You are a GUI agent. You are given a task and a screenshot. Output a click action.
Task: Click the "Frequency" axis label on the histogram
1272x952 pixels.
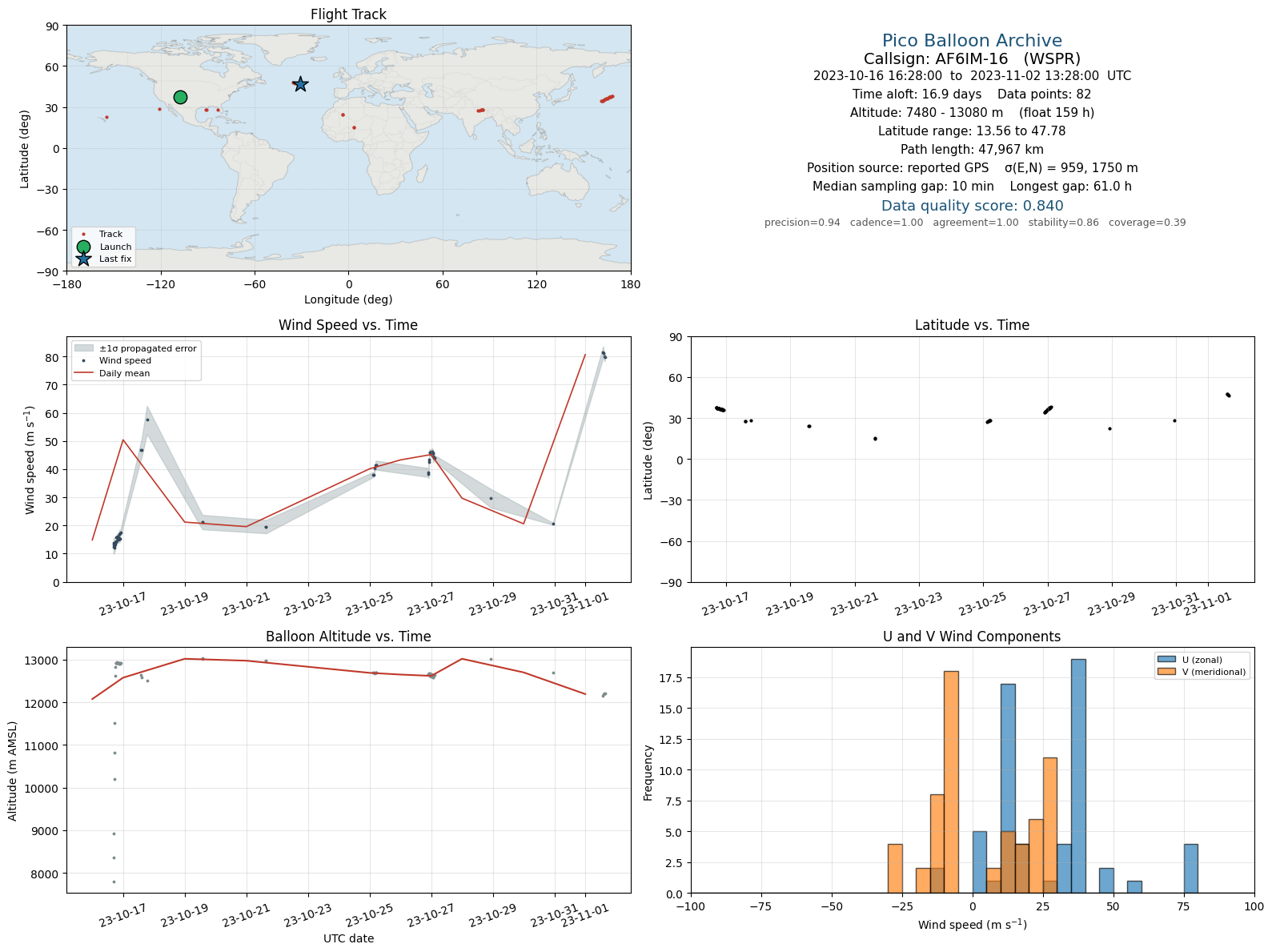[x=648, y=773]
